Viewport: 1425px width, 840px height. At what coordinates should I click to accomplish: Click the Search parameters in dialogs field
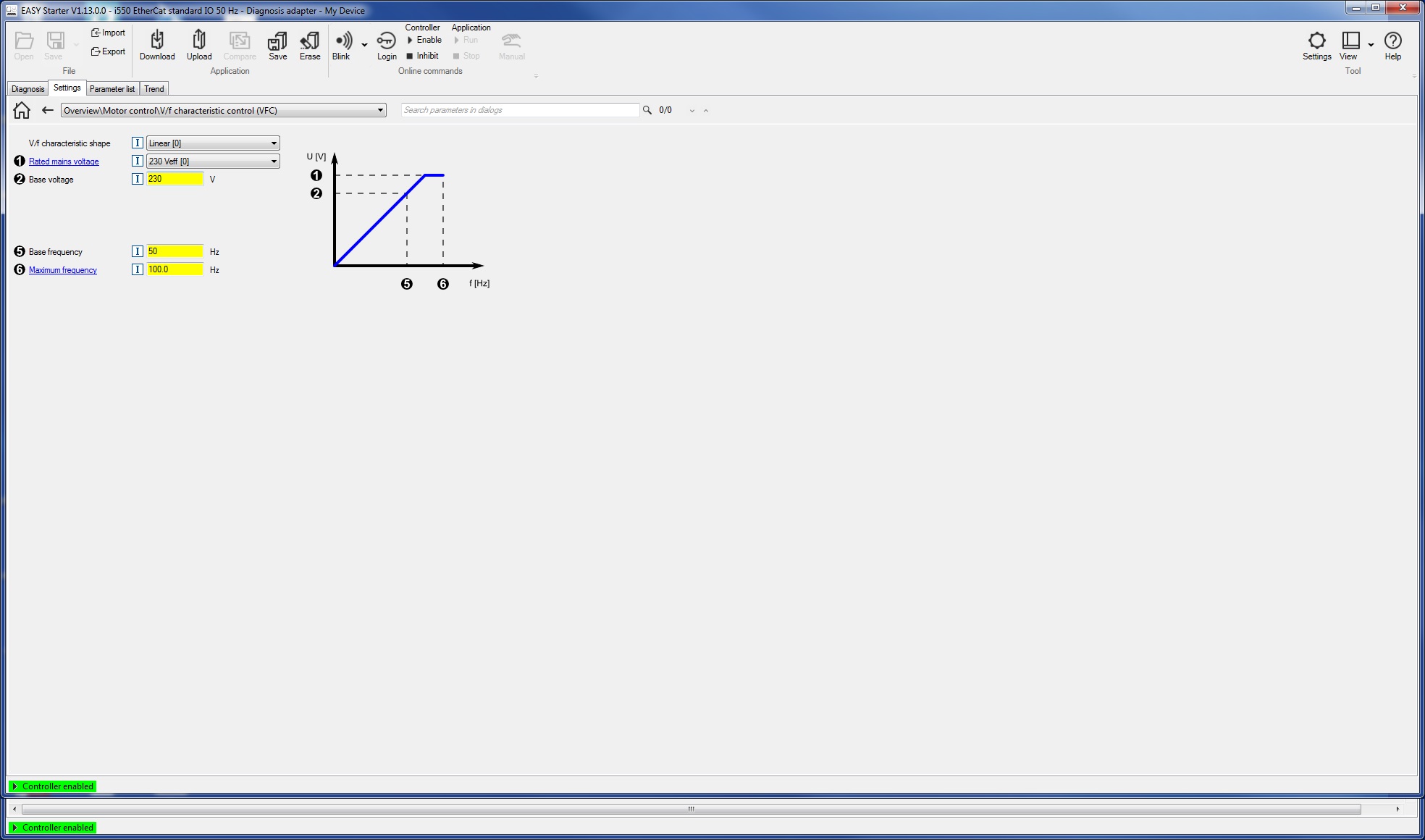click(520, 110)
